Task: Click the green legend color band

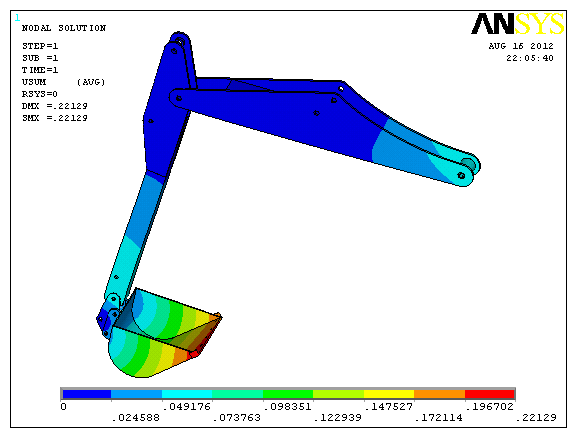Action: coord(288,394)
